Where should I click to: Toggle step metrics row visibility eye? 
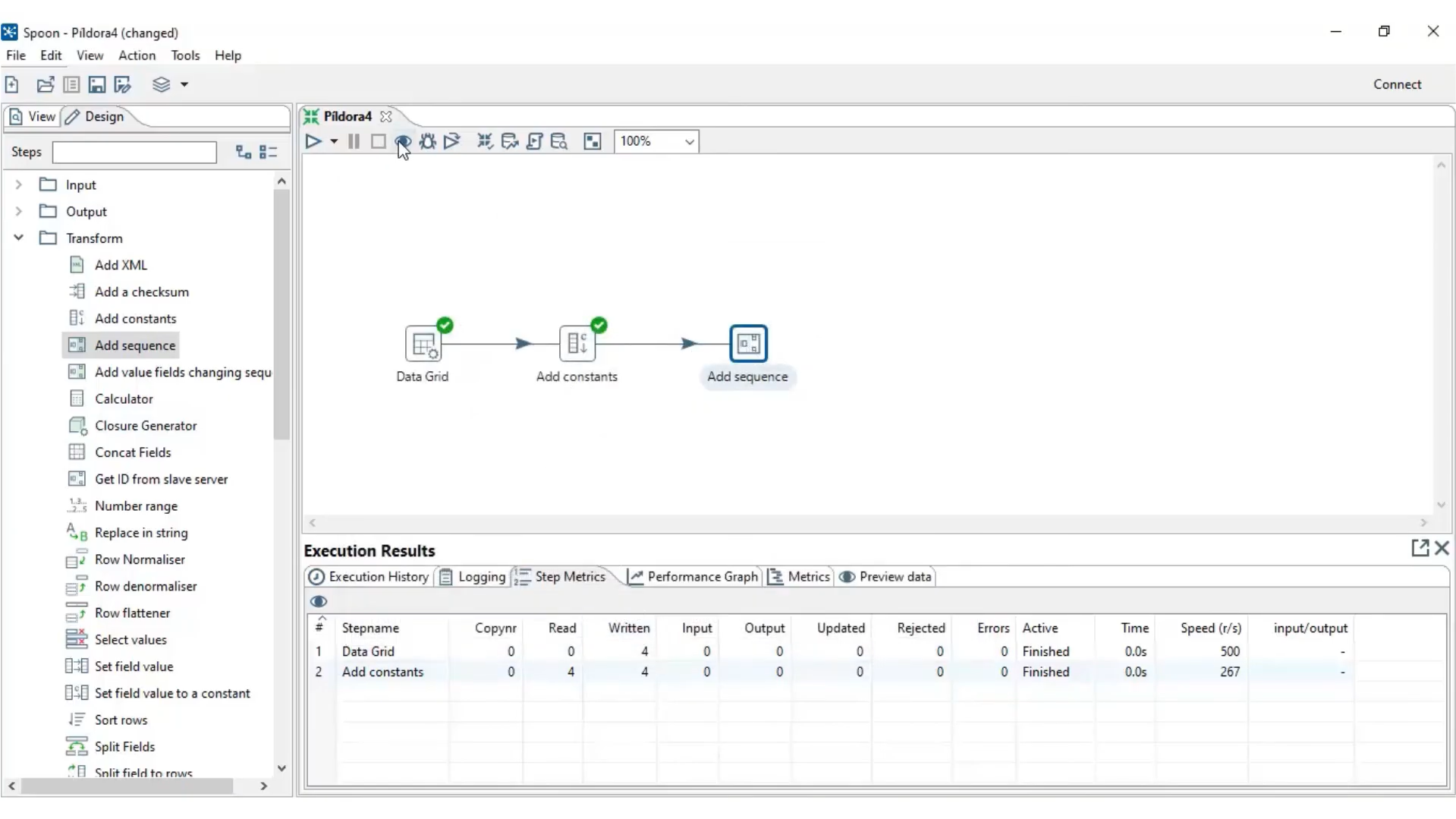pos(319,601)
